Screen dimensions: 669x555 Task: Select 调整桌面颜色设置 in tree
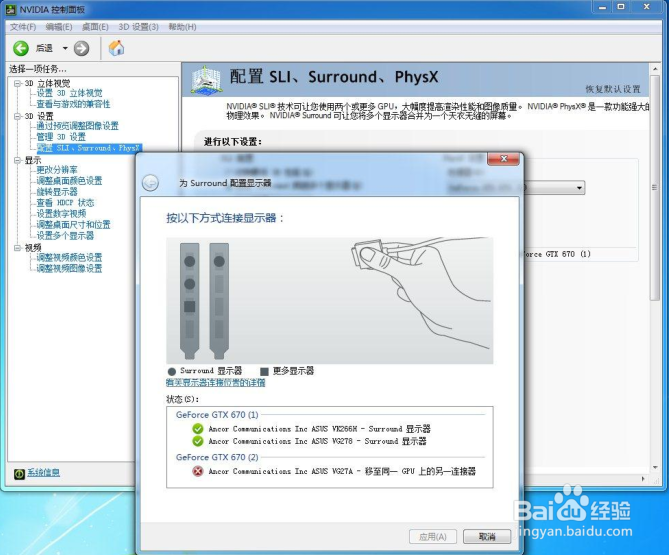70,181
